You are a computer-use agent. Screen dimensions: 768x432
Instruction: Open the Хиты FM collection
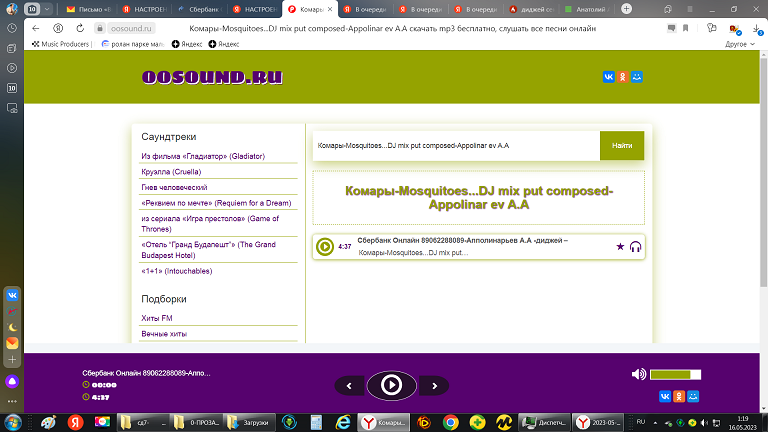pyautogui.click(x=157, y=318)
